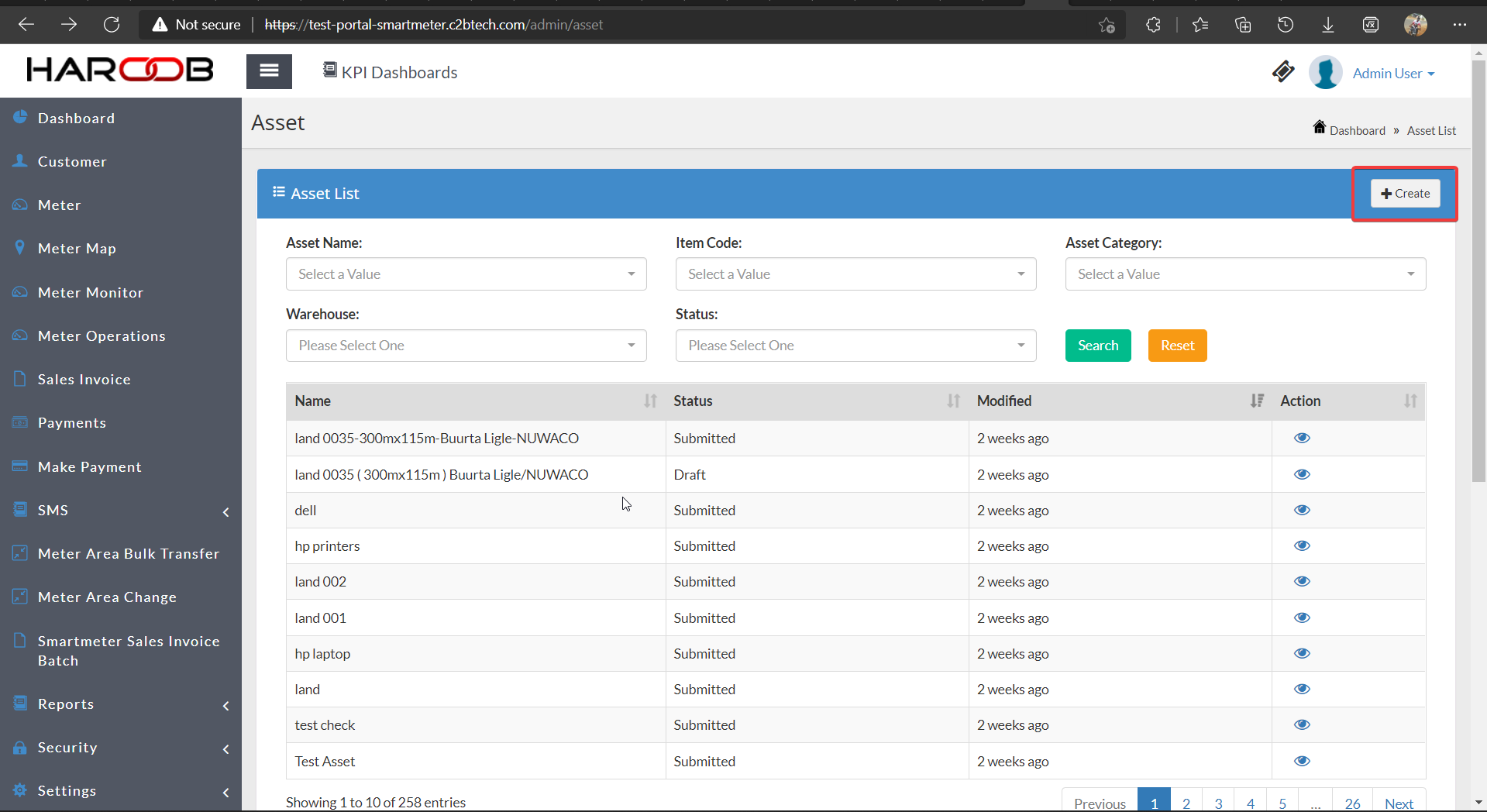Click the page vertical scrollbar
1487x812 pixels.
(1478, 271)
